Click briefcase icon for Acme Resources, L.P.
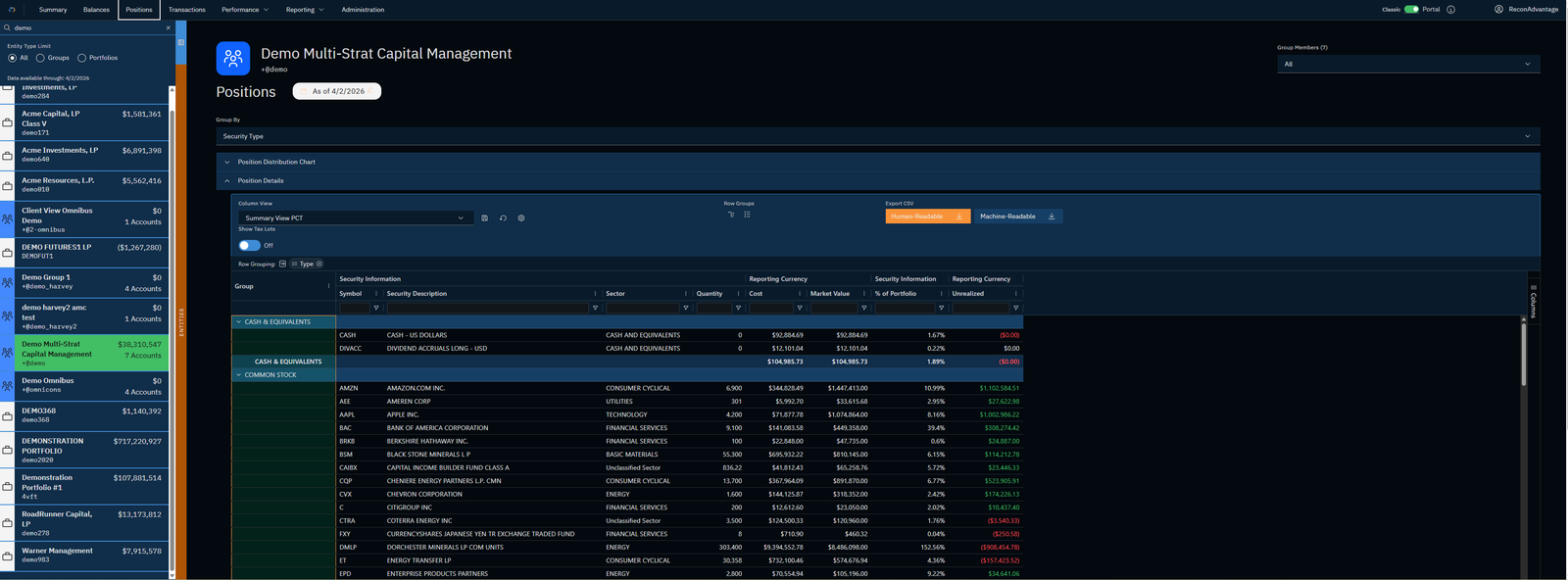 8,185
